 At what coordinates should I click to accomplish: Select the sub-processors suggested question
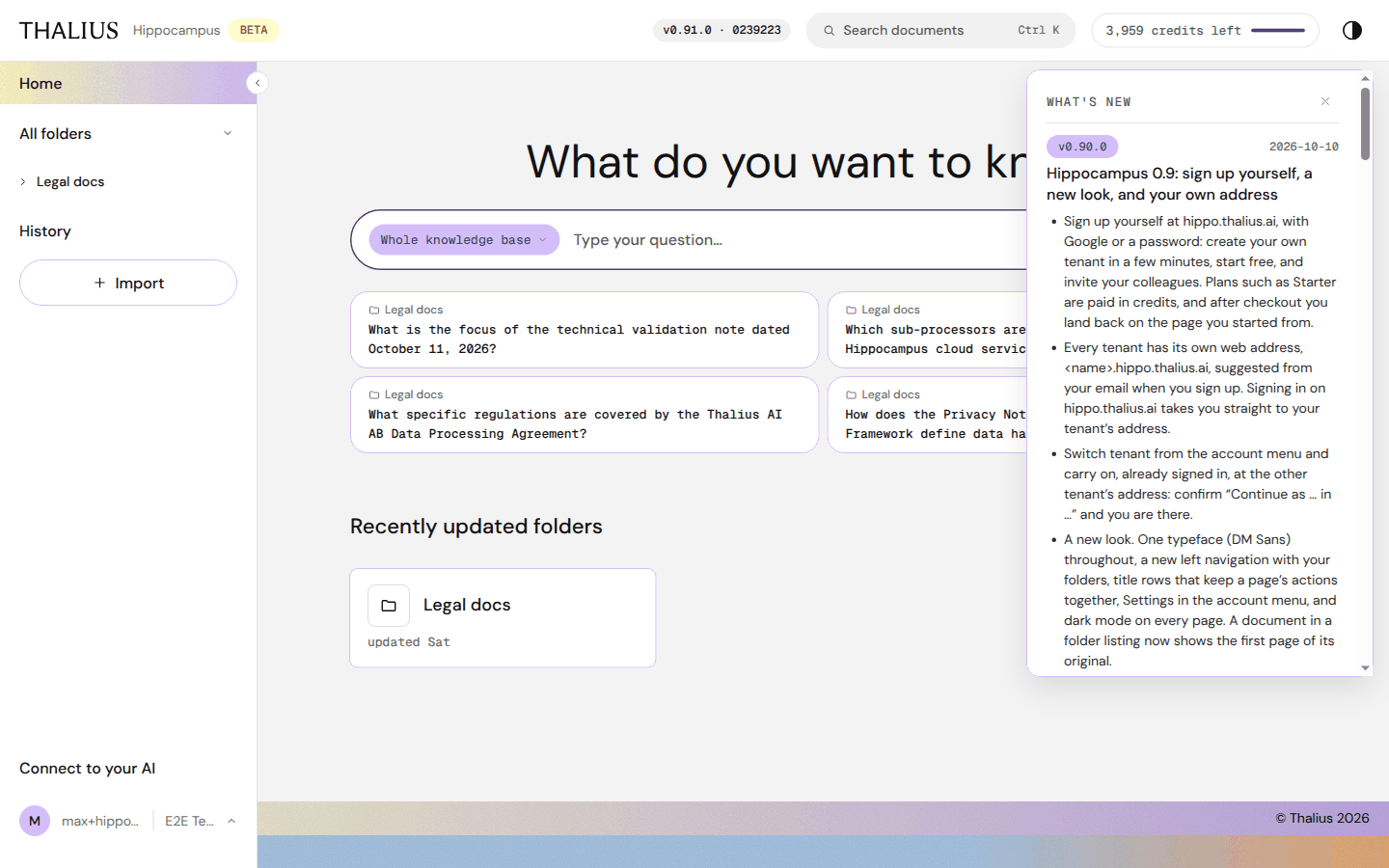[928, 330]
